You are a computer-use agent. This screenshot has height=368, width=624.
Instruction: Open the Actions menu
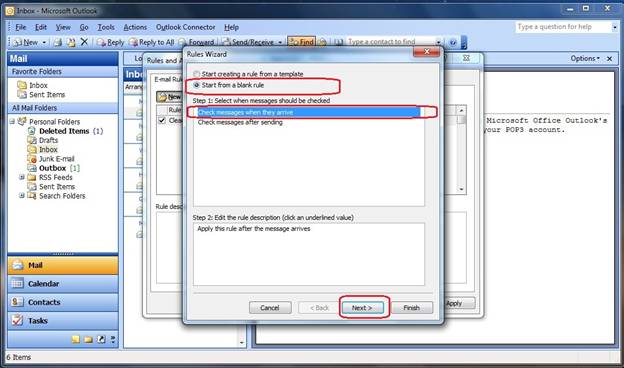tap(135, 27)
